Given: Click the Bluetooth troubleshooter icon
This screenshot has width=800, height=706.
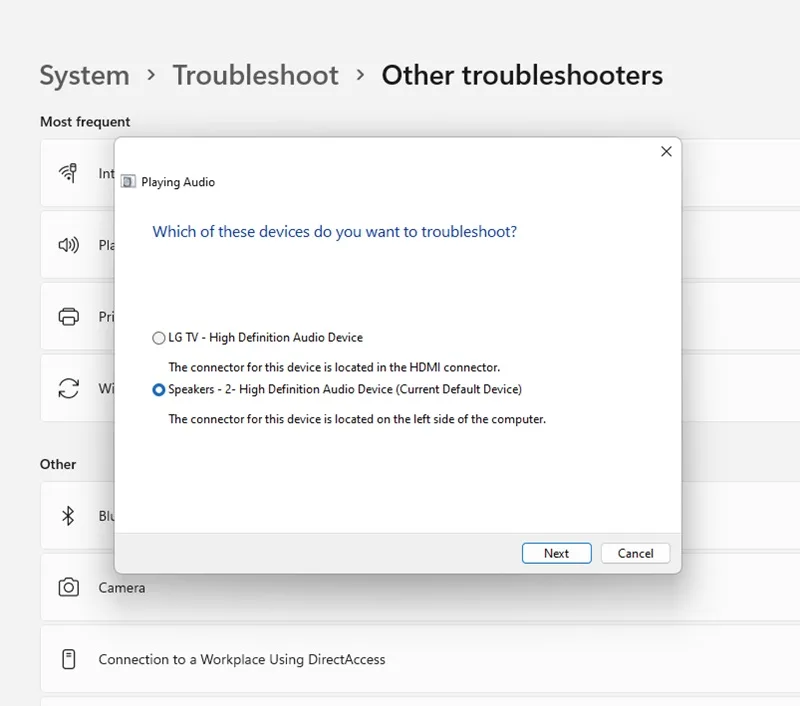Looking at the screenshot, I should (x=68, y=516).
